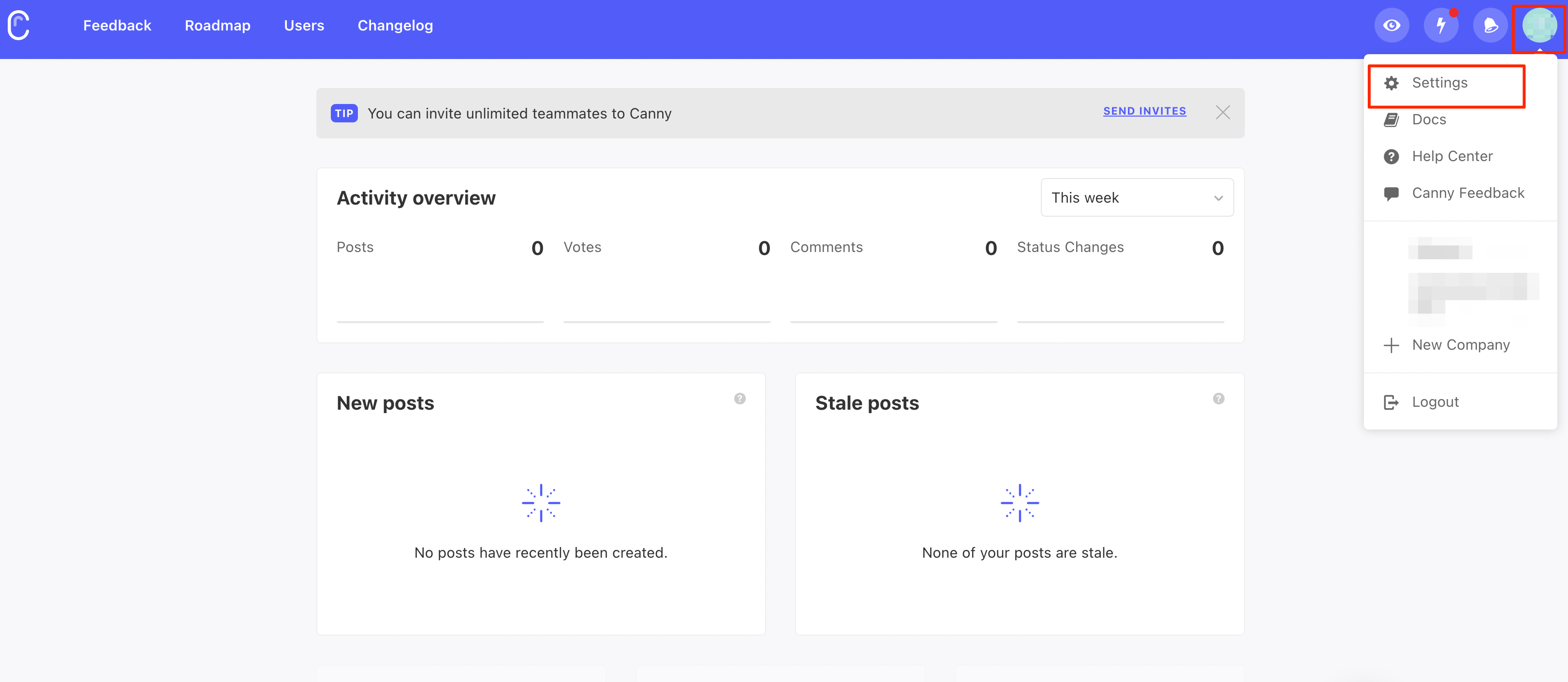1568x682 pixels.
Task: Open Docs from the account menu
Action: coord(1429,120)
